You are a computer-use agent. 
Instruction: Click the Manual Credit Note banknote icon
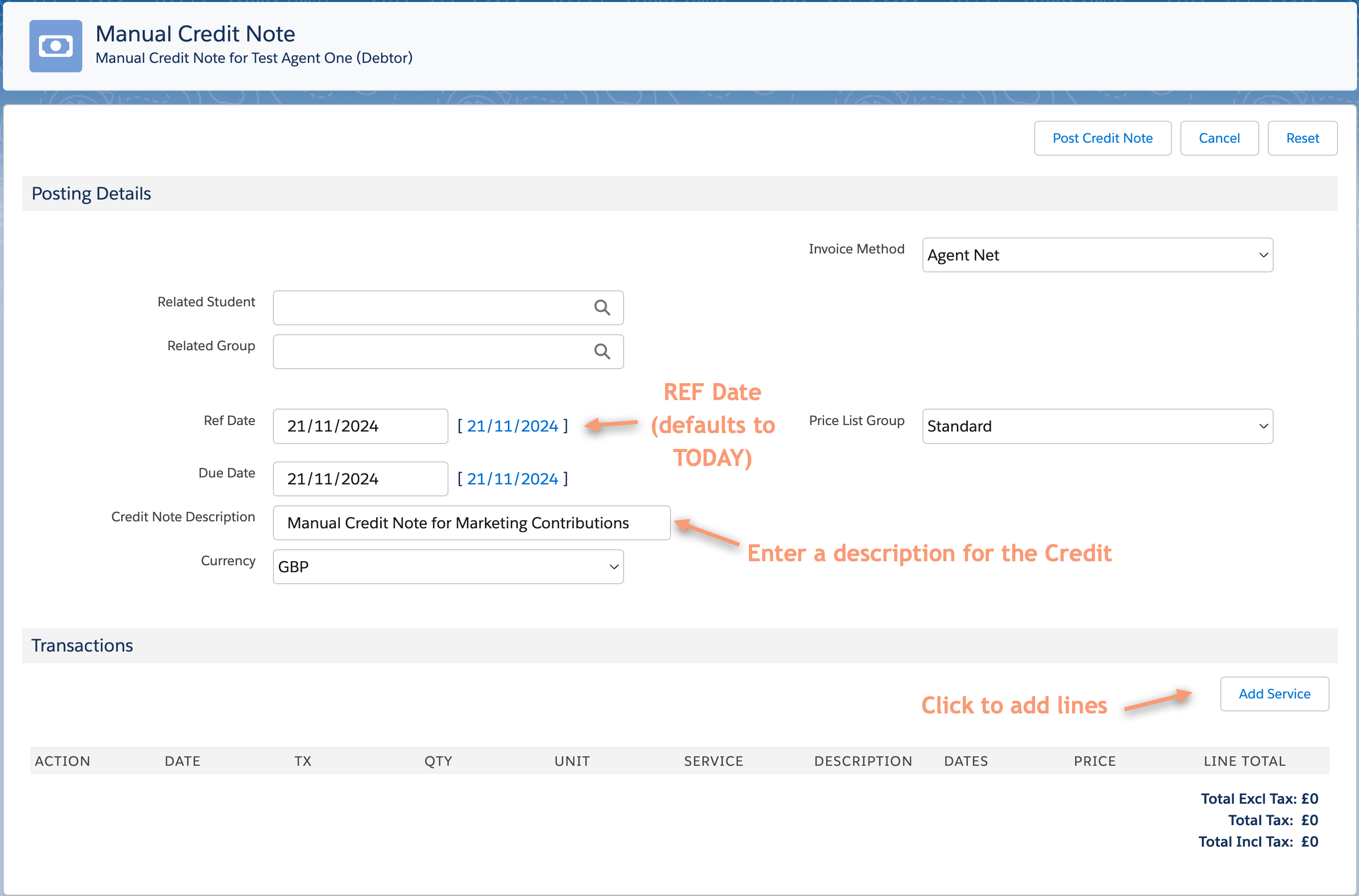(x=55, y=46)
